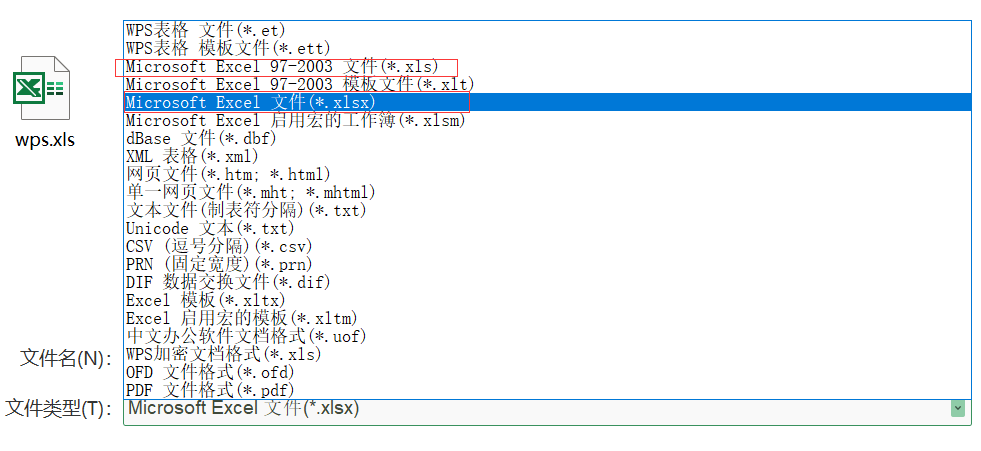Select 单一网页文件(*.mht; *.mhtml) type
This screenshot has height=451, width=981.
(547, 192)
